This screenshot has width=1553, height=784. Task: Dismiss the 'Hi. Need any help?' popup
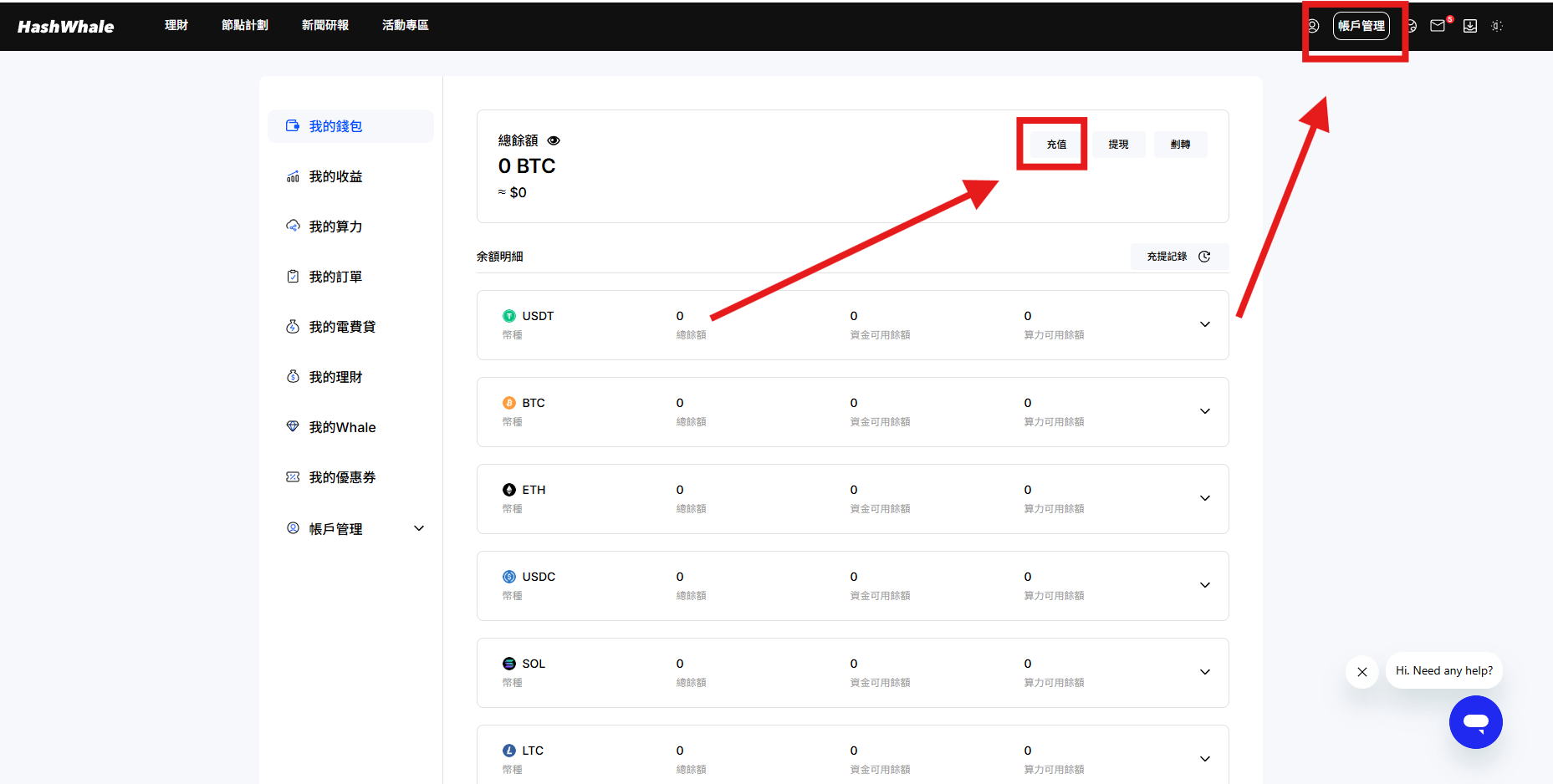1362,672
